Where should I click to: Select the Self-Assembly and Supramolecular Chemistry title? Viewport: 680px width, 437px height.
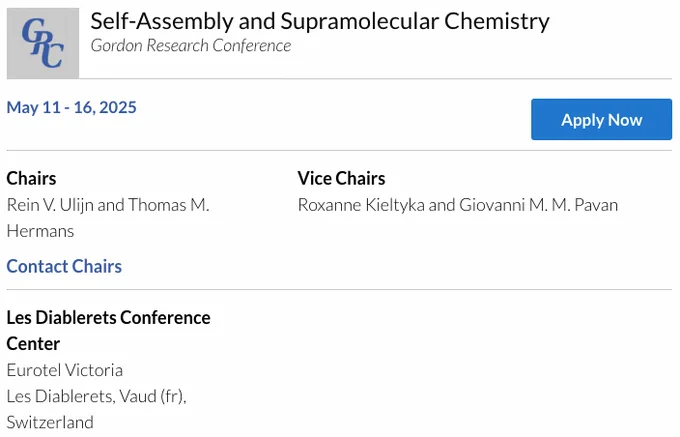320,21
